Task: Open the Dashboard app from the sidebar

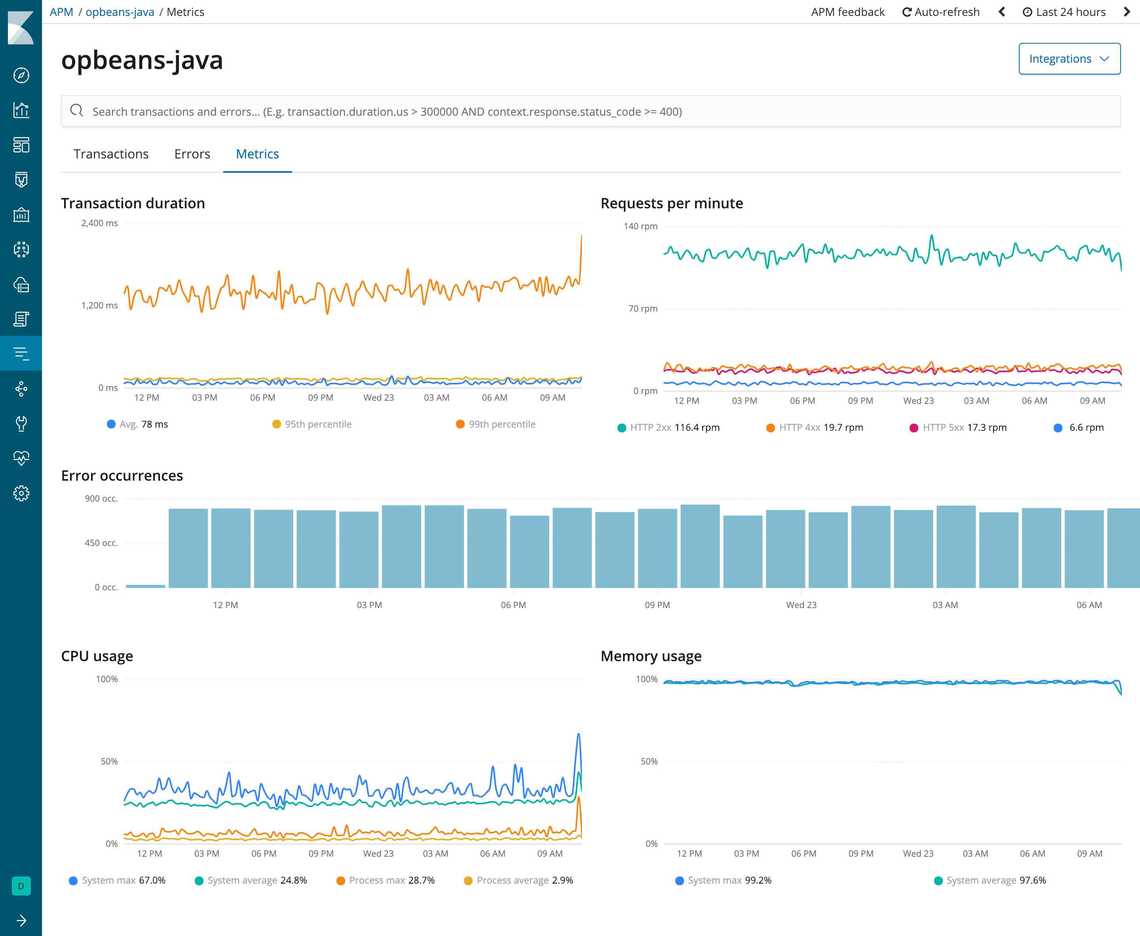Action: tap(21, 144)
